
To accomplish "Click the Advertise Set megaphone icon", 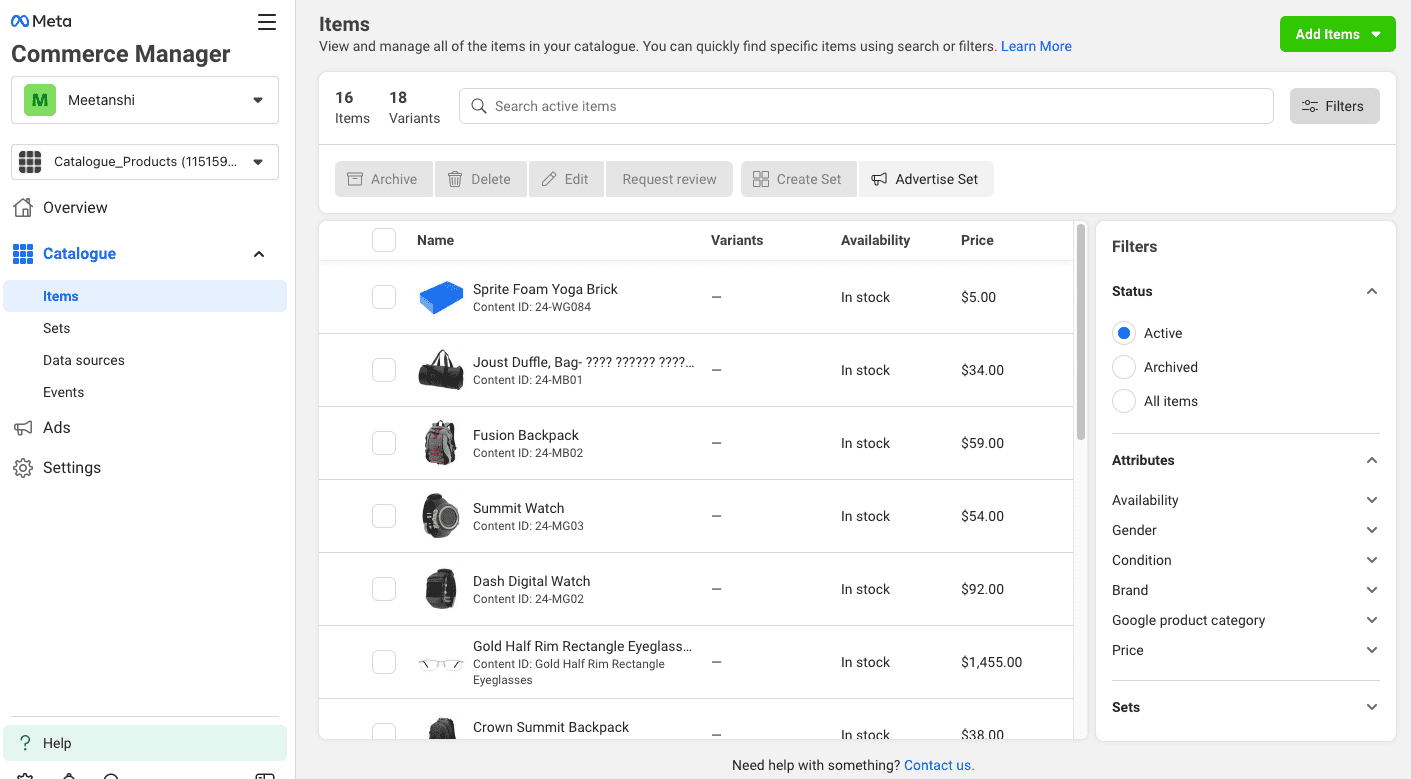I will click(879, 179).
